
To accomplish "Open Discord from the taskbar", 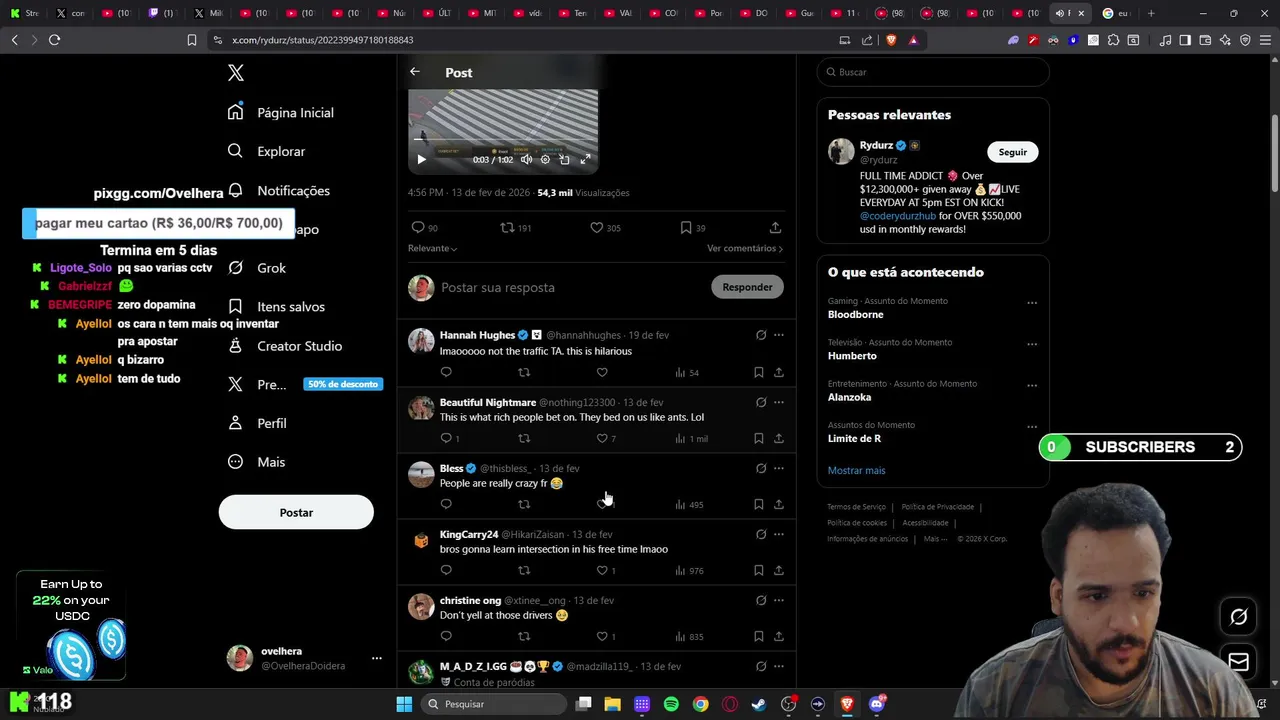I will point(877,704).
